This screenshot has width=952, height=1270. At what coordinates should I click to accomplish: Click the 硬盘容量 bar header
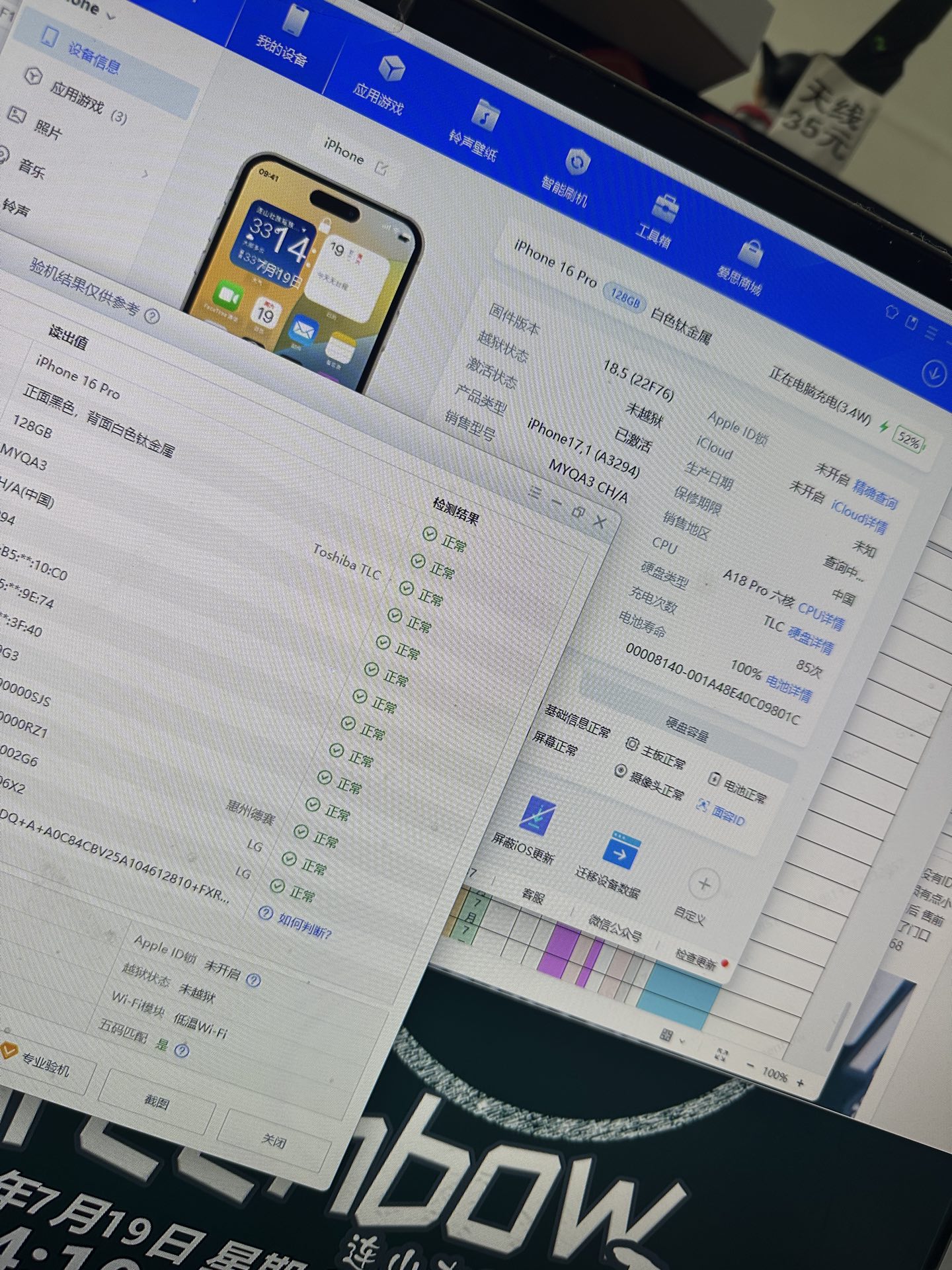688,728
